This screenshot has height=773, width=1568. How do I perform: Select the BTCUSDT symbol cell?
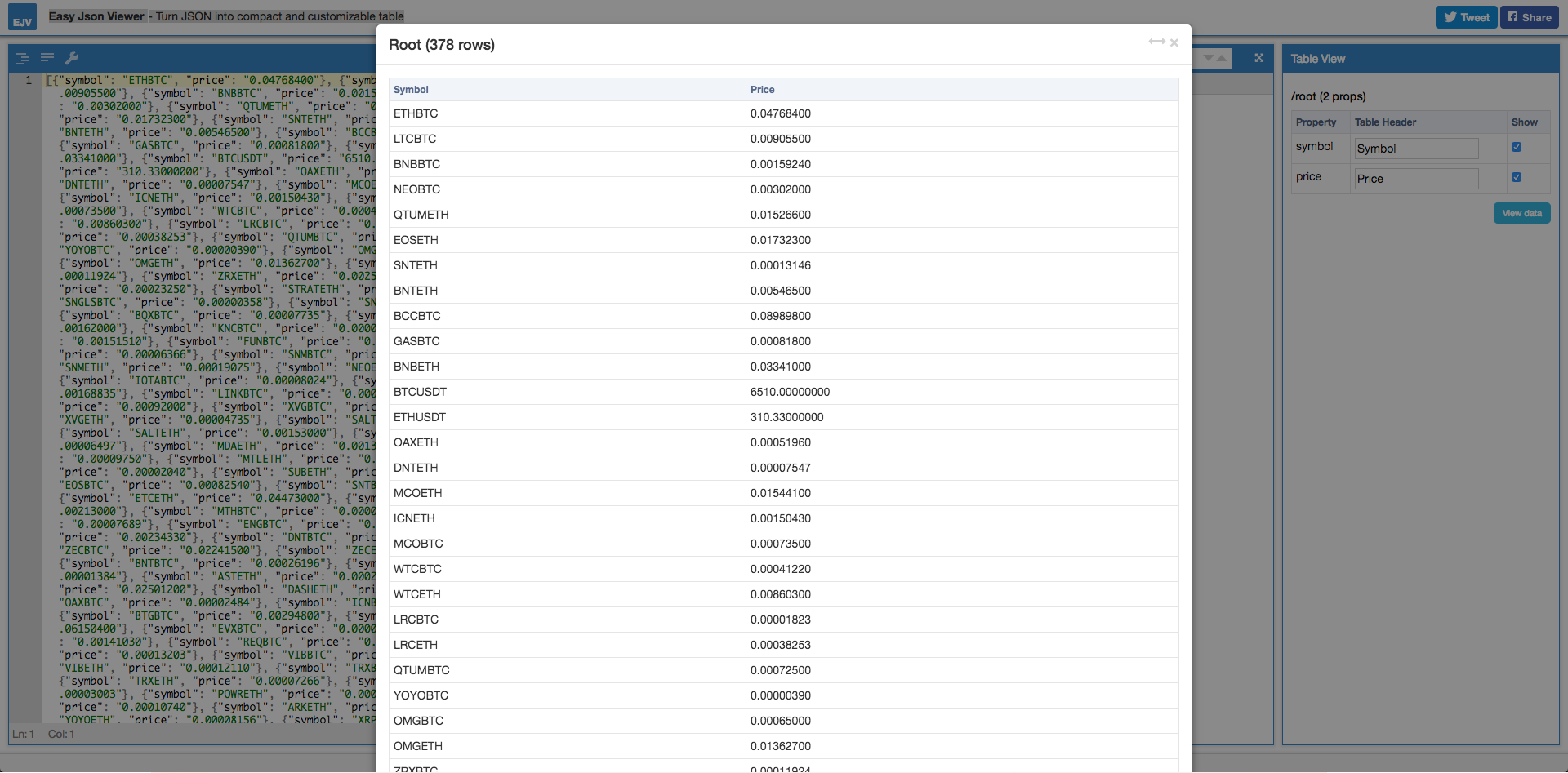pyautogui.click(x=568, y=392)
